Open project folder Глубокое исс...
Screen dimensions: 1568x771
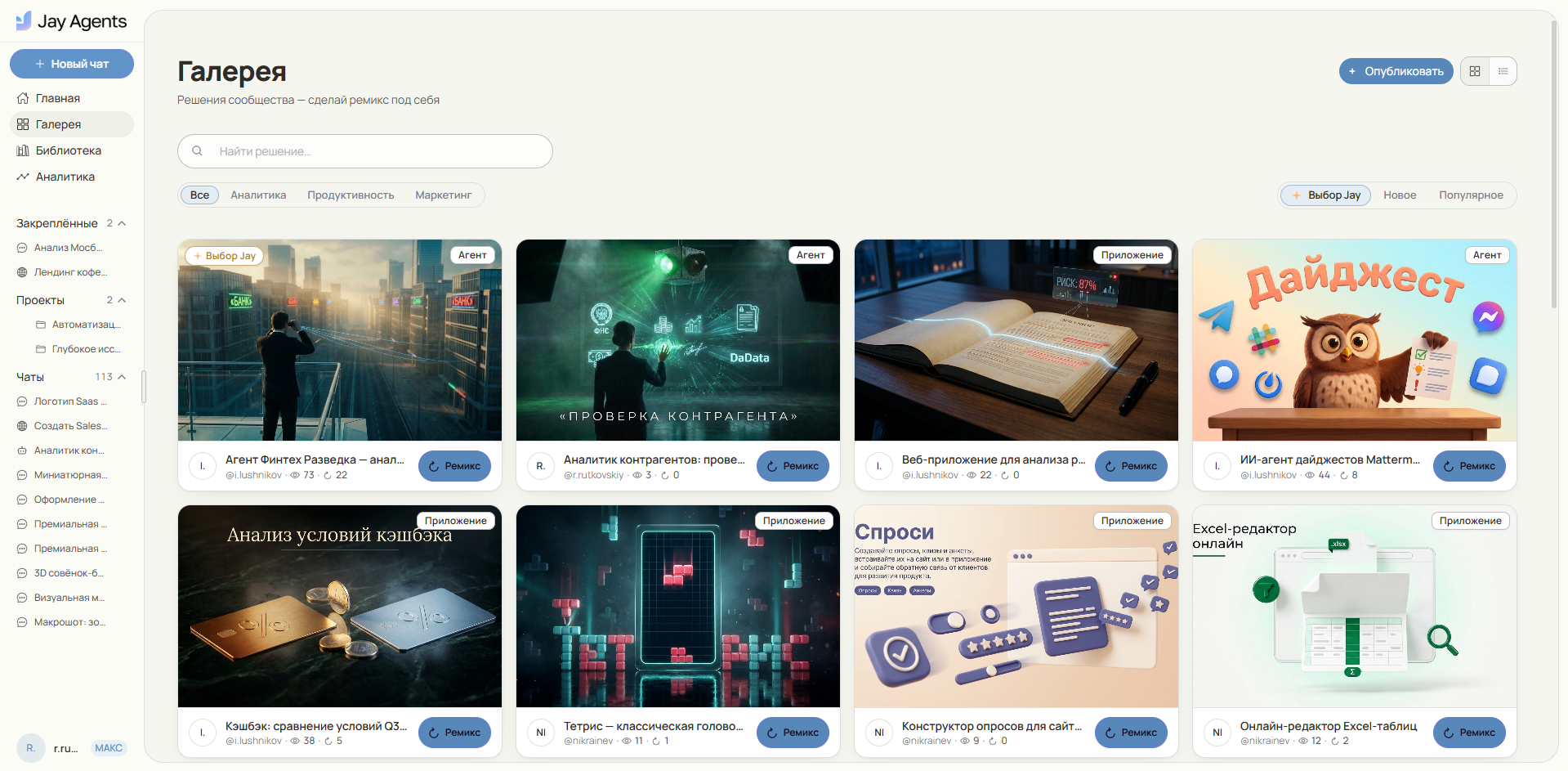pyautogui.click(x=78, y=349)
